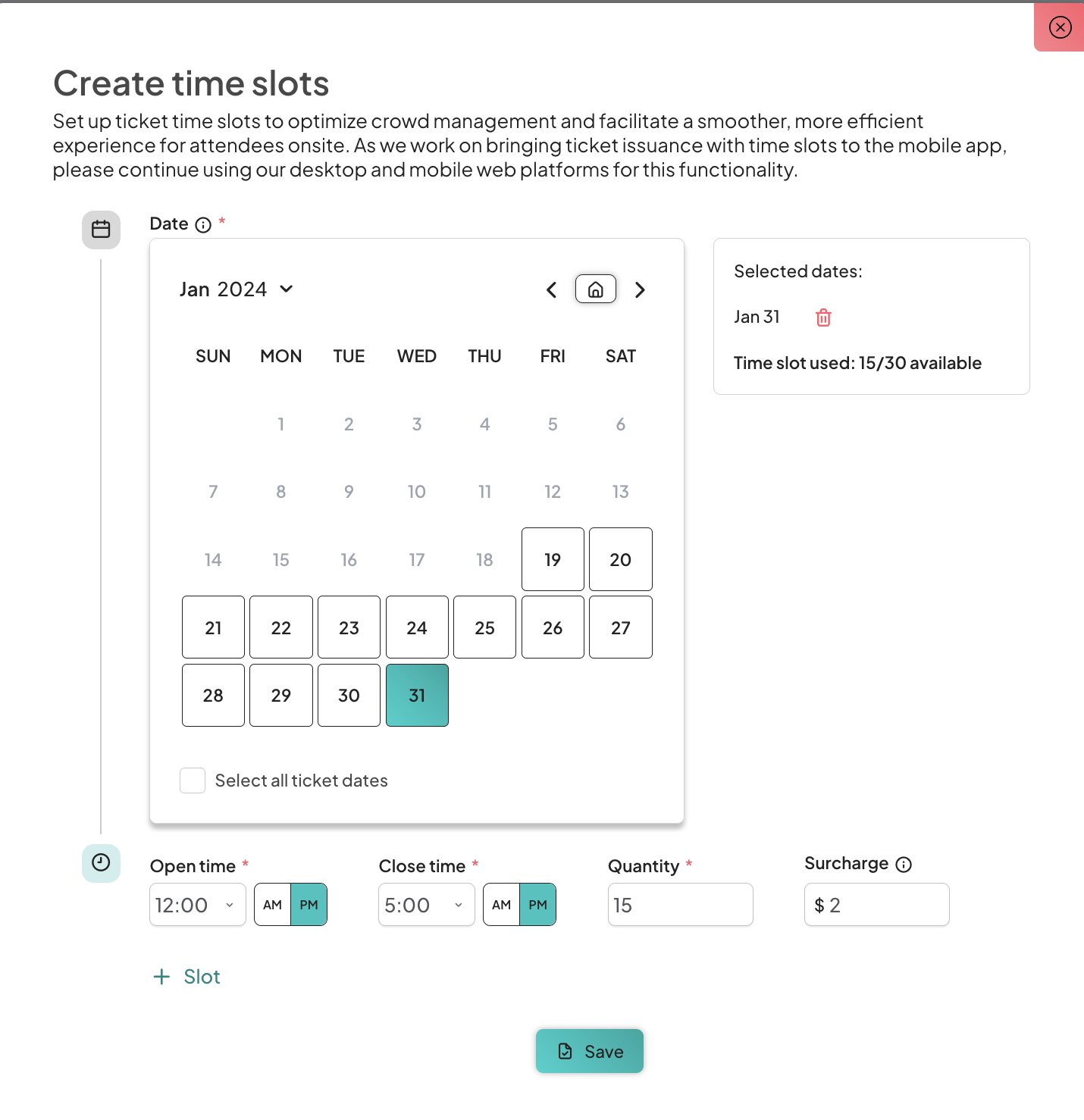Open the 12:00 open time dropdown
The height and width of the screenshot is (1120, 1084).
coord(197,905)
